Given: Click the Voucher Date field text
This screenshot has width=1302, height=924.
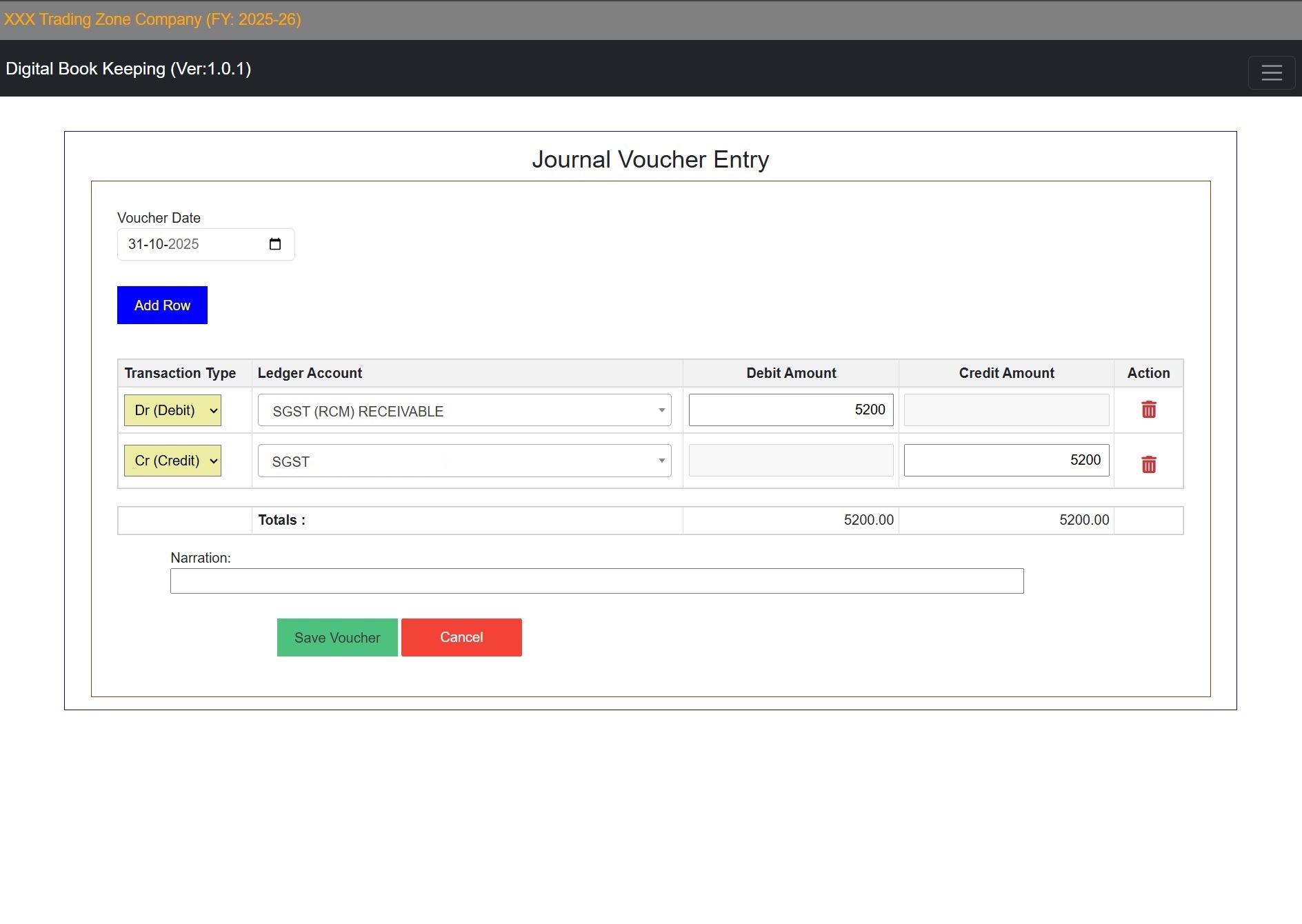Looking at the screenshot, I should click(x=164, y=244).
